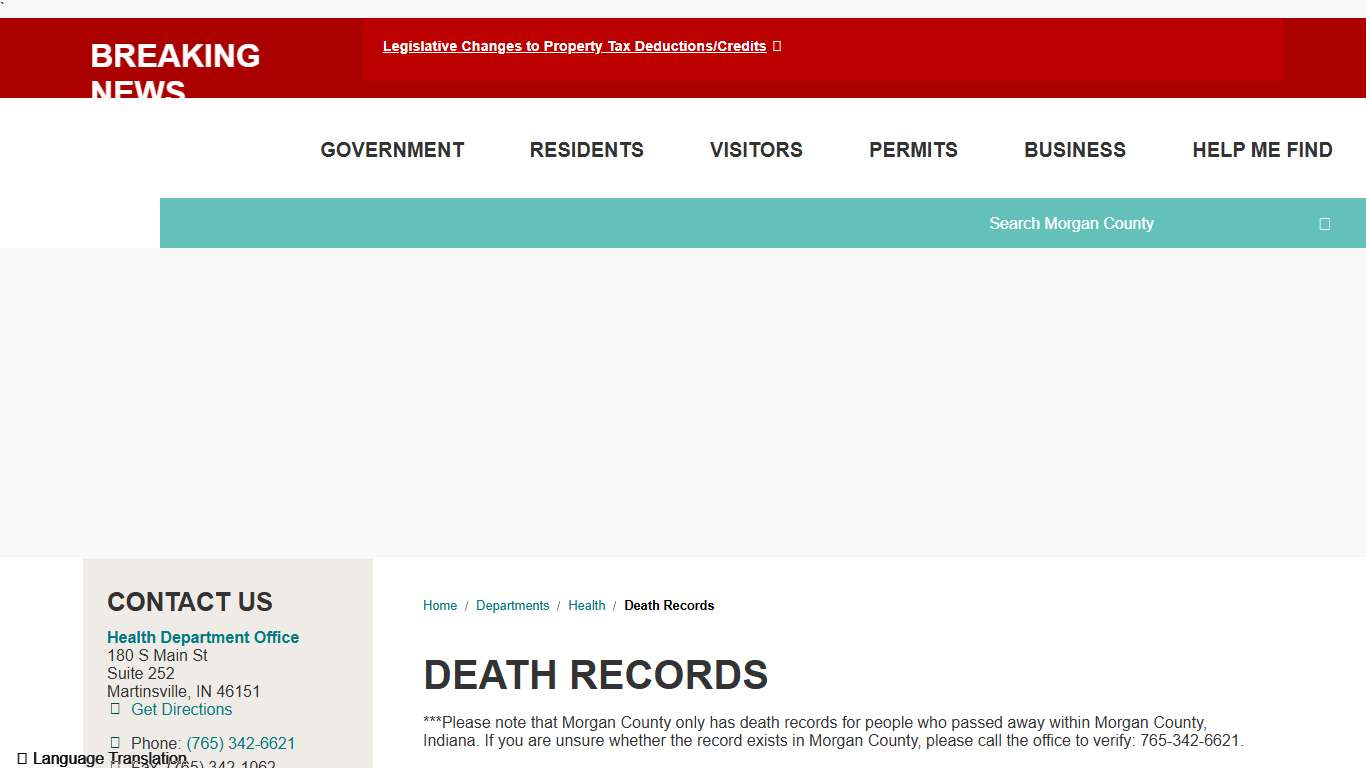This screenshot has width=1366, height=768.
Task: Select PERMITS in the navigation bar
Action: coord(913,149)
